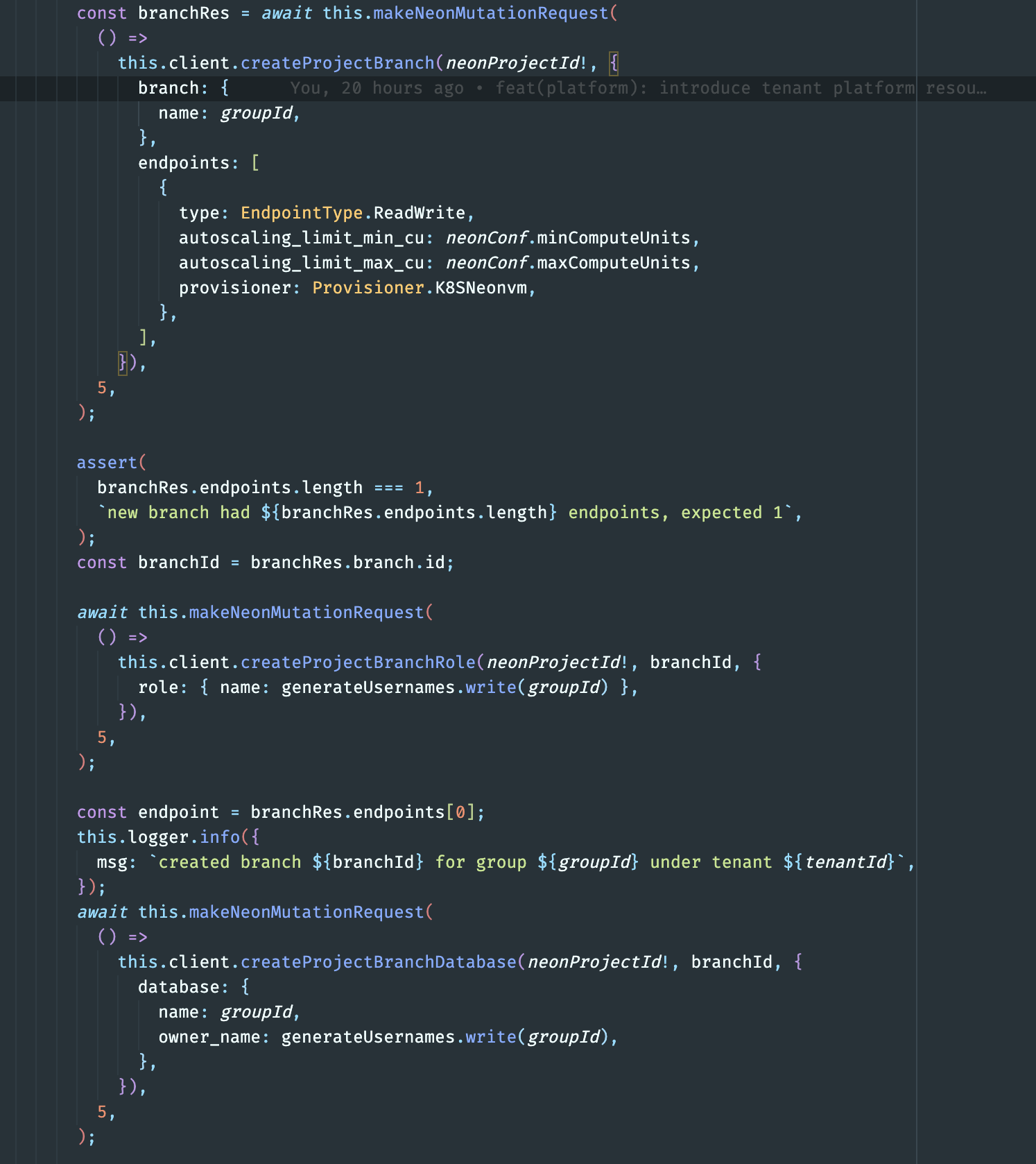Image resolution: width=1036 pixels, height=1164 pixels.
Task: Click the 'ReadWrite' enum member
Action: point(420,213)
